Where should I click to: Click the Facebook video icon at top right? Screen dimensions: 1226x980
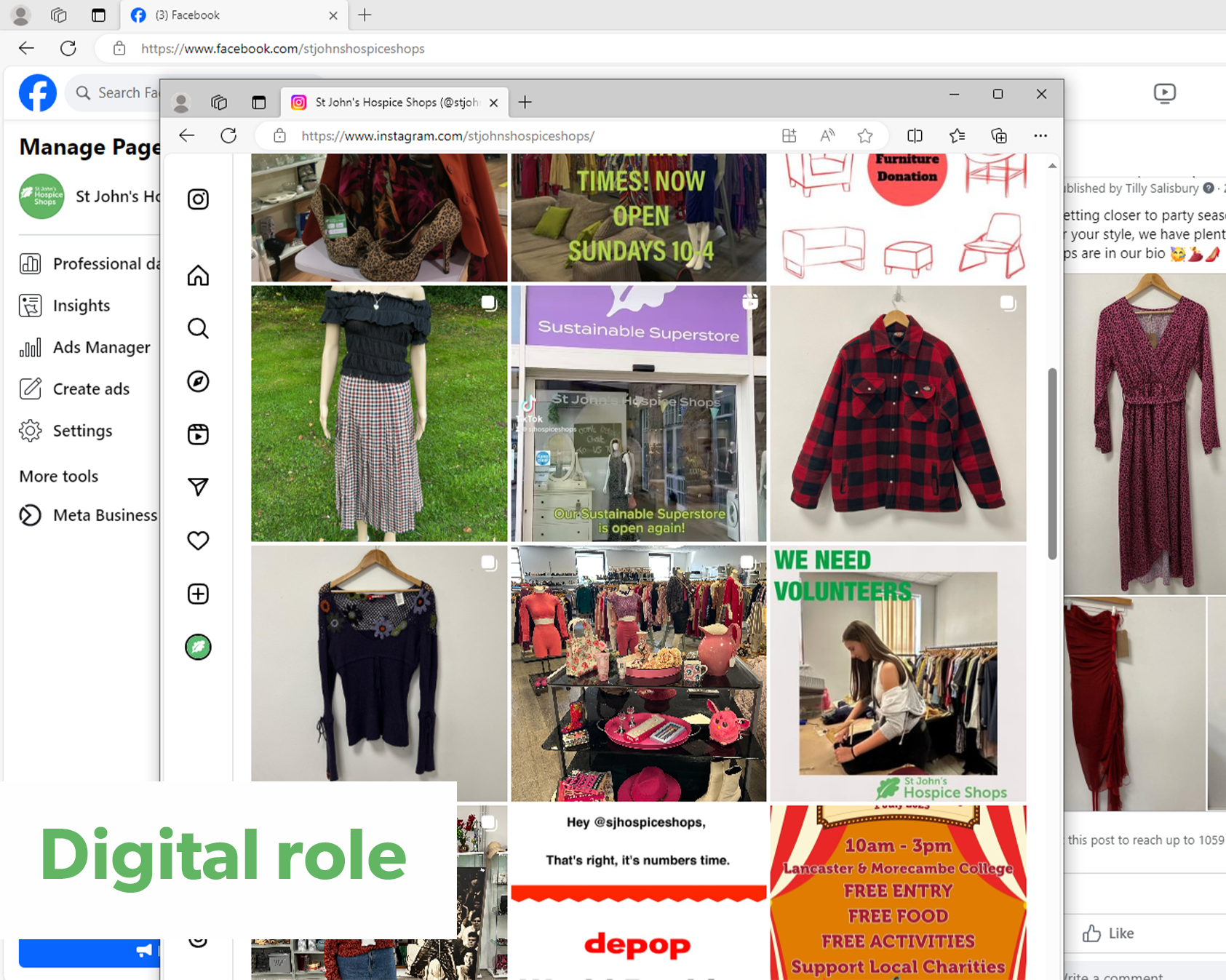pos(1164,93)
